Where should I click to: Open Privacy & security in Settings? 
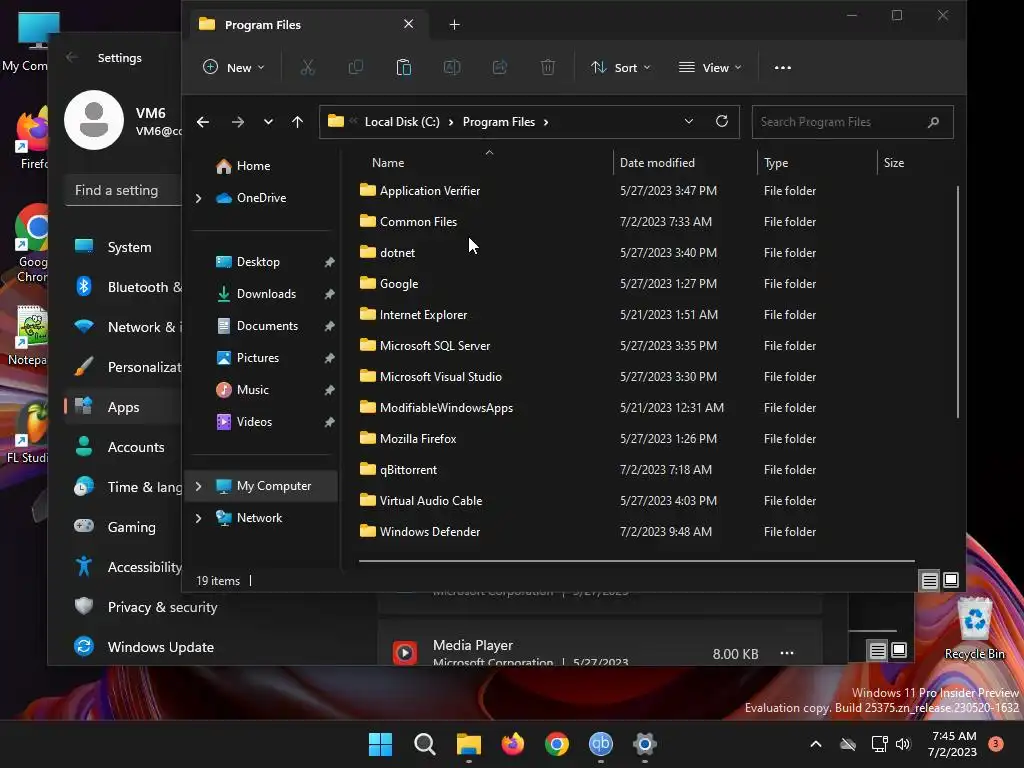click(x=162, y=607)
